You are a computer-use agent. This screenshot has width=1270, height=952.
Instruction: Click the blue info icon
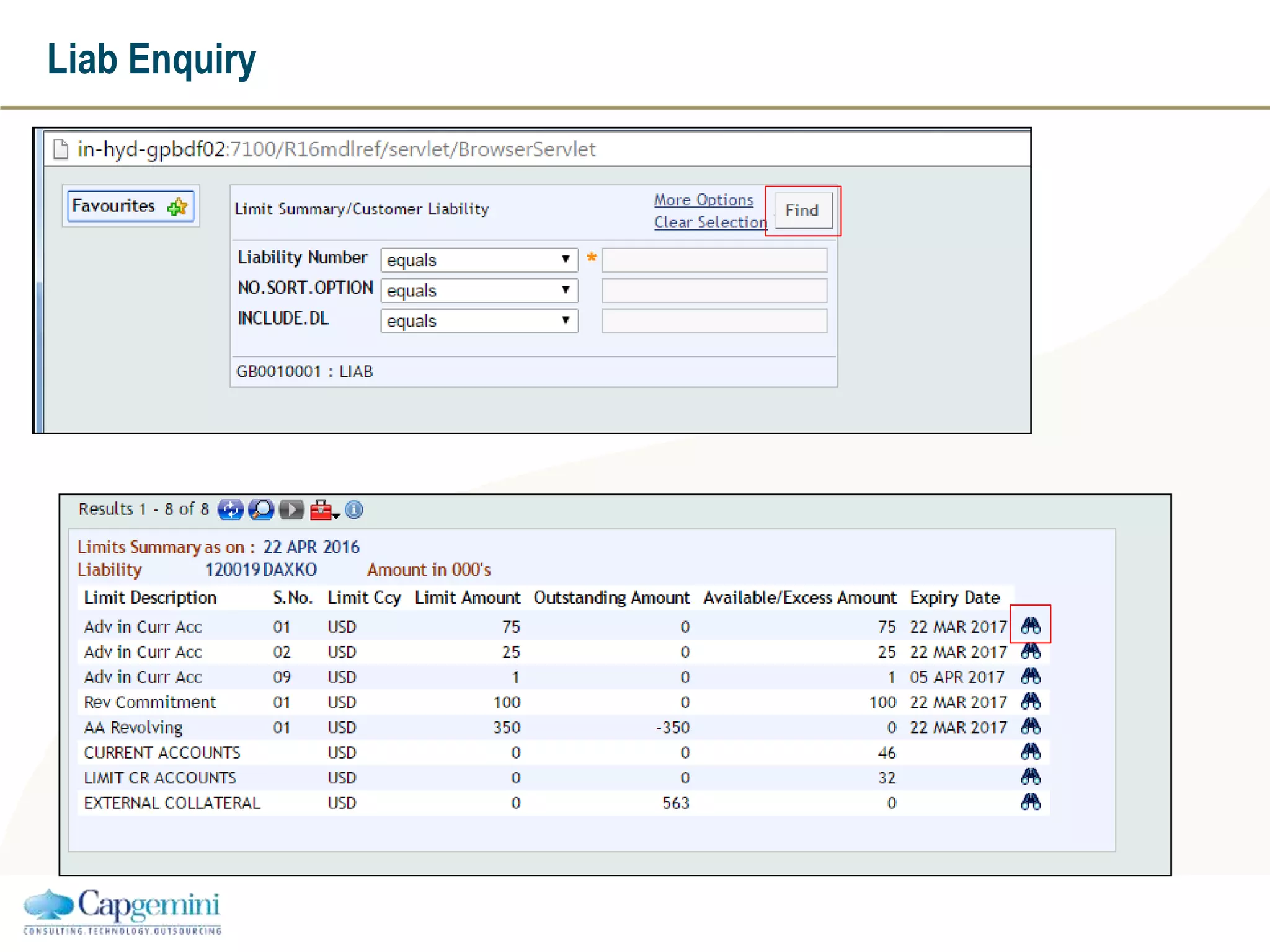tap(354, 509)
